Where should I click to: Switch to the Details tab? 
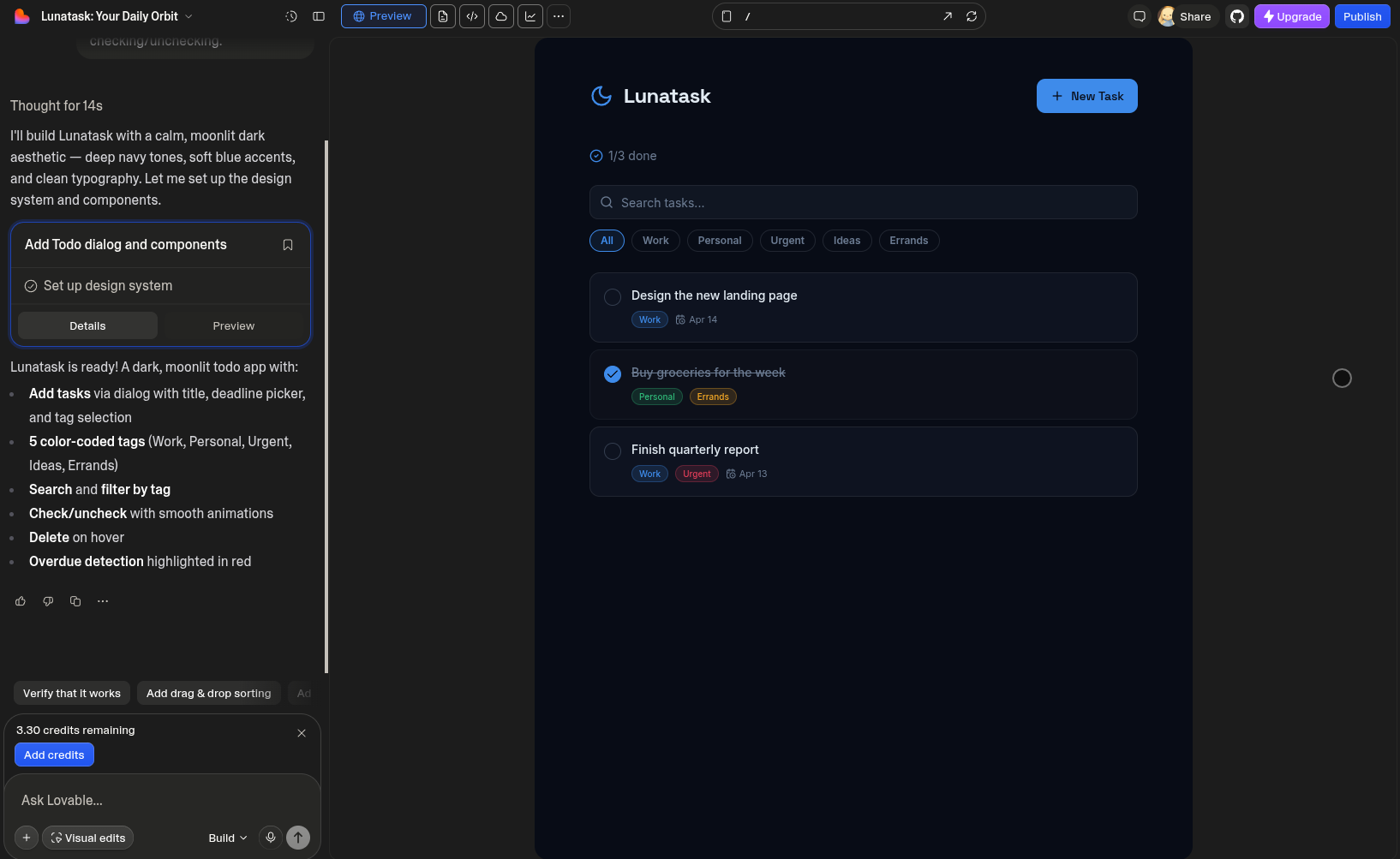click(87, 325)
